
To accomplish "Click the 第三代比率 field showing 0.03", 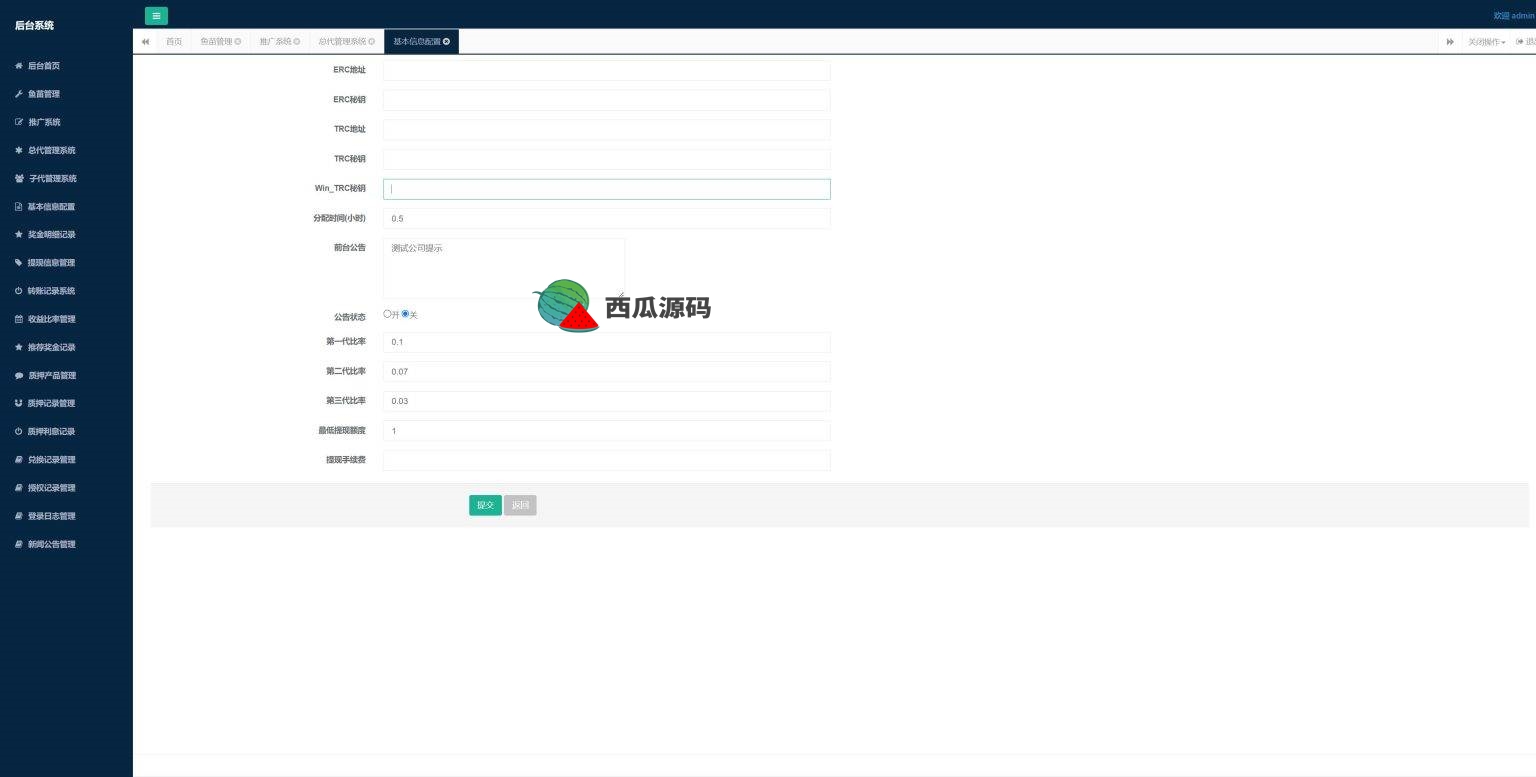I will [606, 401].
